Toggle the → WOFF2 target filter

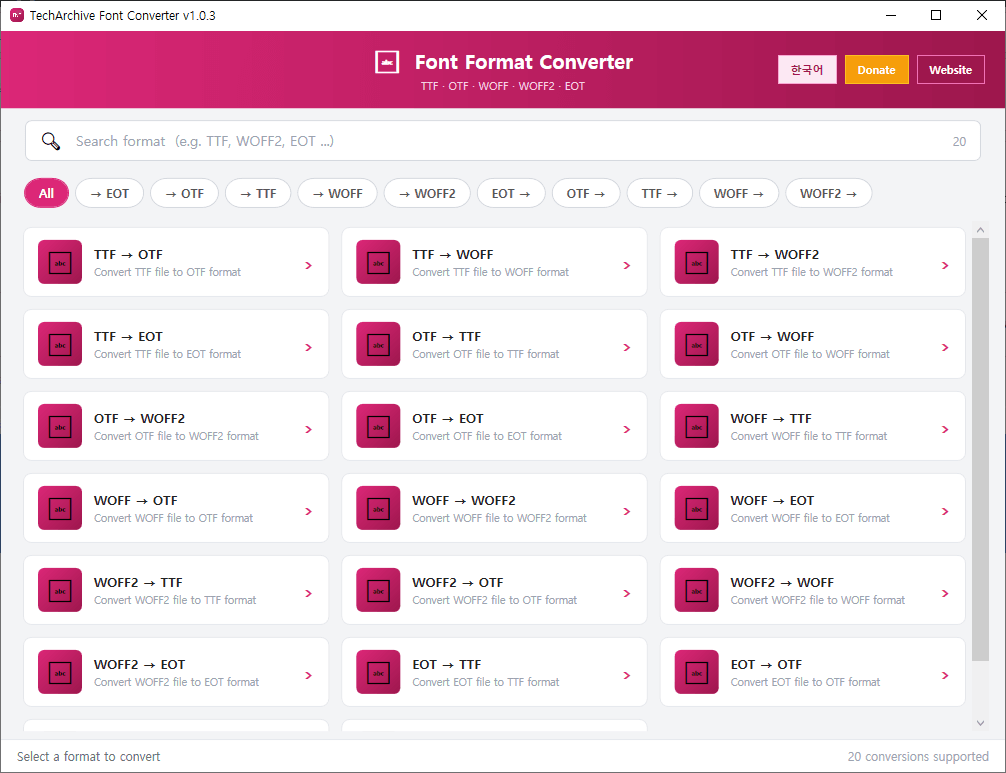point(427,193)
